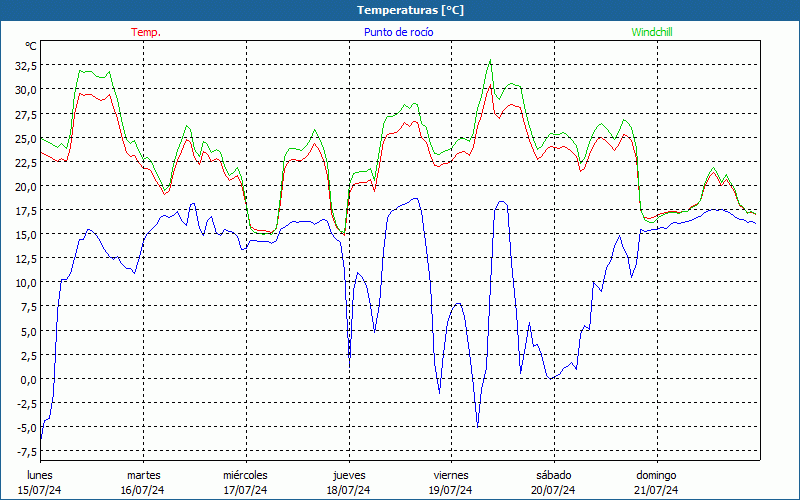Click the 25,0 y-axis value
The height and width of the screenshot is (500, 800).
click(26, 138)
